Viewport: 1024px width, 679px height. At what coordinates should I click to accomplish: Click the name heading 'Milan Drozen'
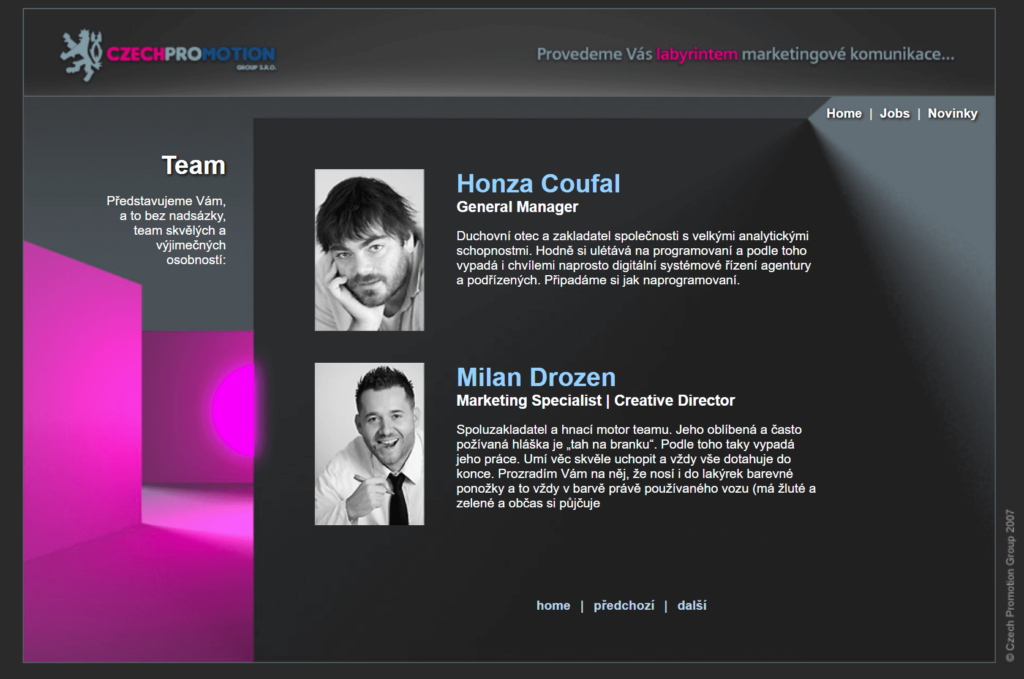click(x=536, y=377)
